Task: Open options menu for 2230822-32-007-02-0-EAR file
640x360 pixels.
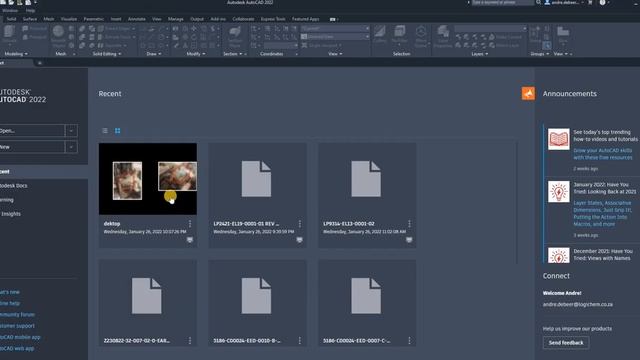Action: click(x=190, y=340)
